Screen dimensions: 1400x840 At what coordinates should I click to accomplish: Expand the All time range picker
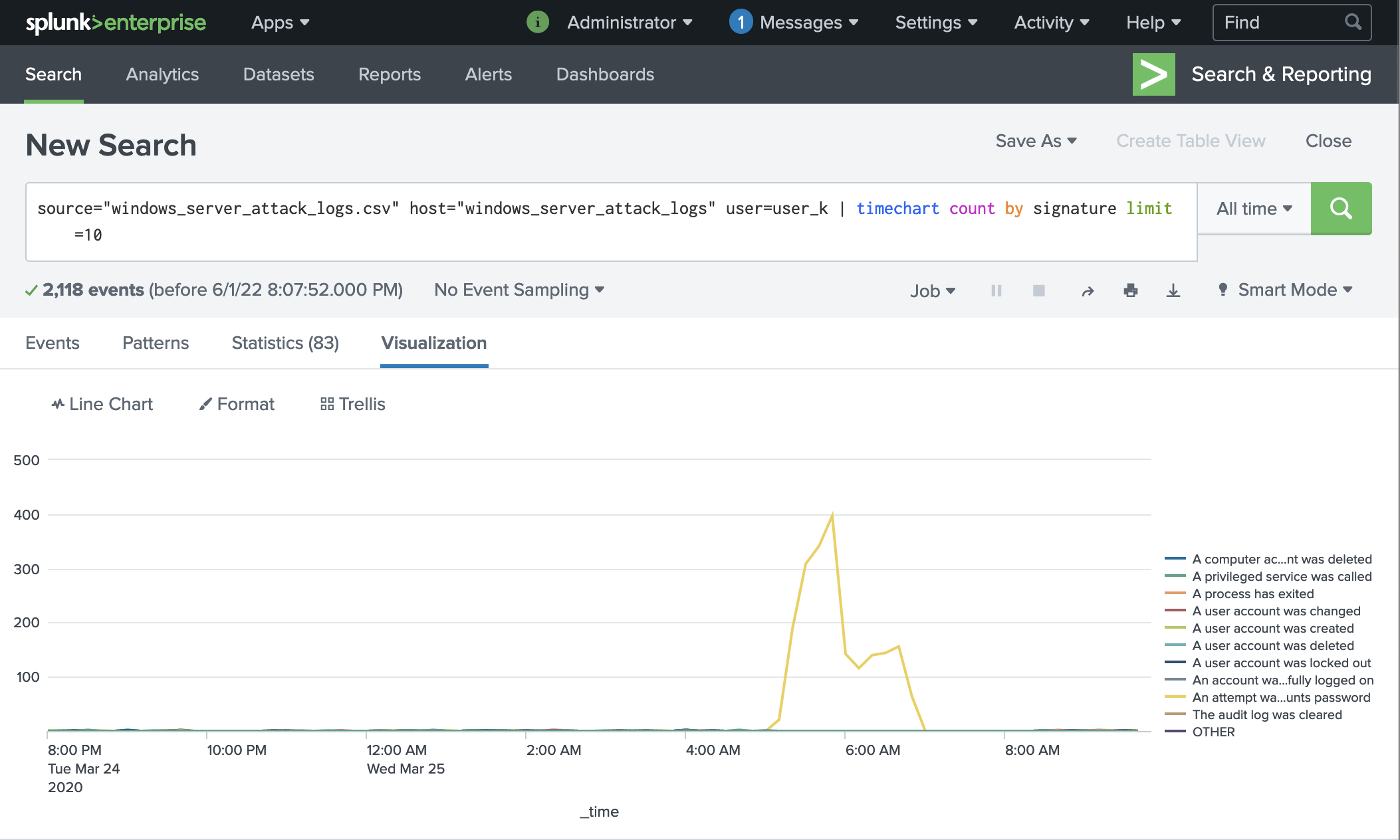point(1254,209)
